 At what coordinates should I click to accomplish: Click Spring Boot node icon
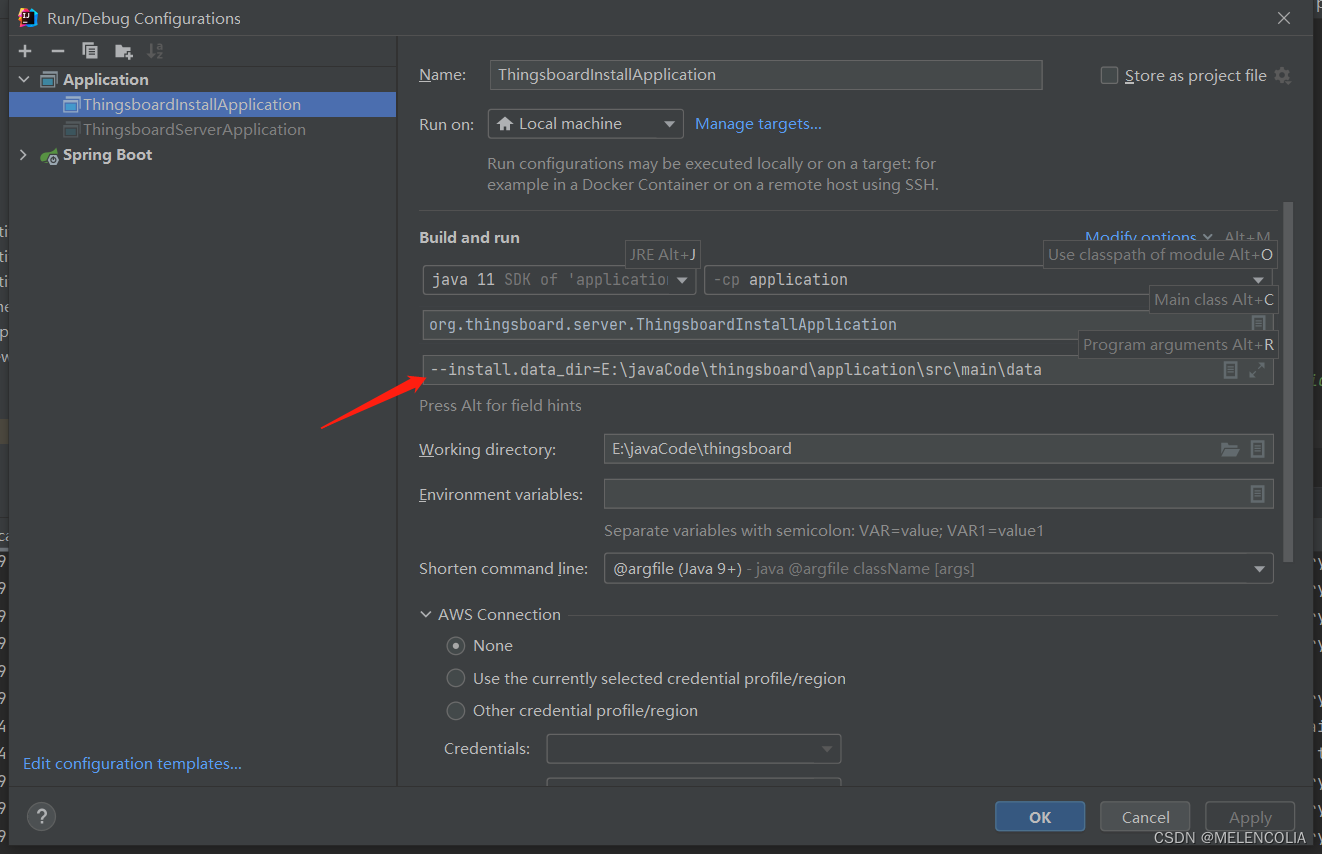coord(49,155)
